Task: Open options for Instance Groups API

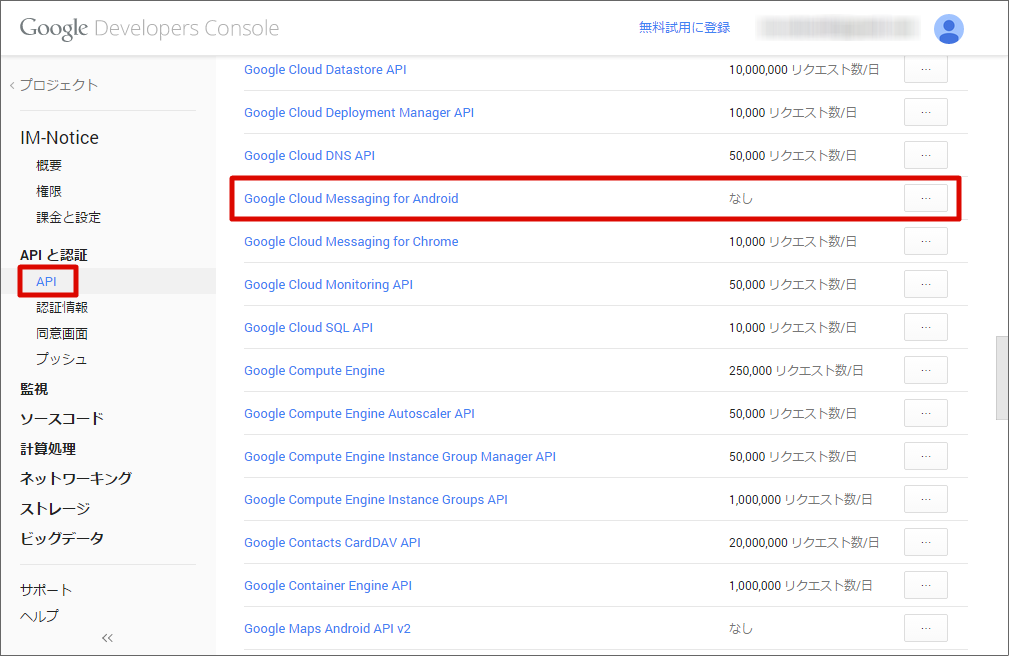Action: 925,500
